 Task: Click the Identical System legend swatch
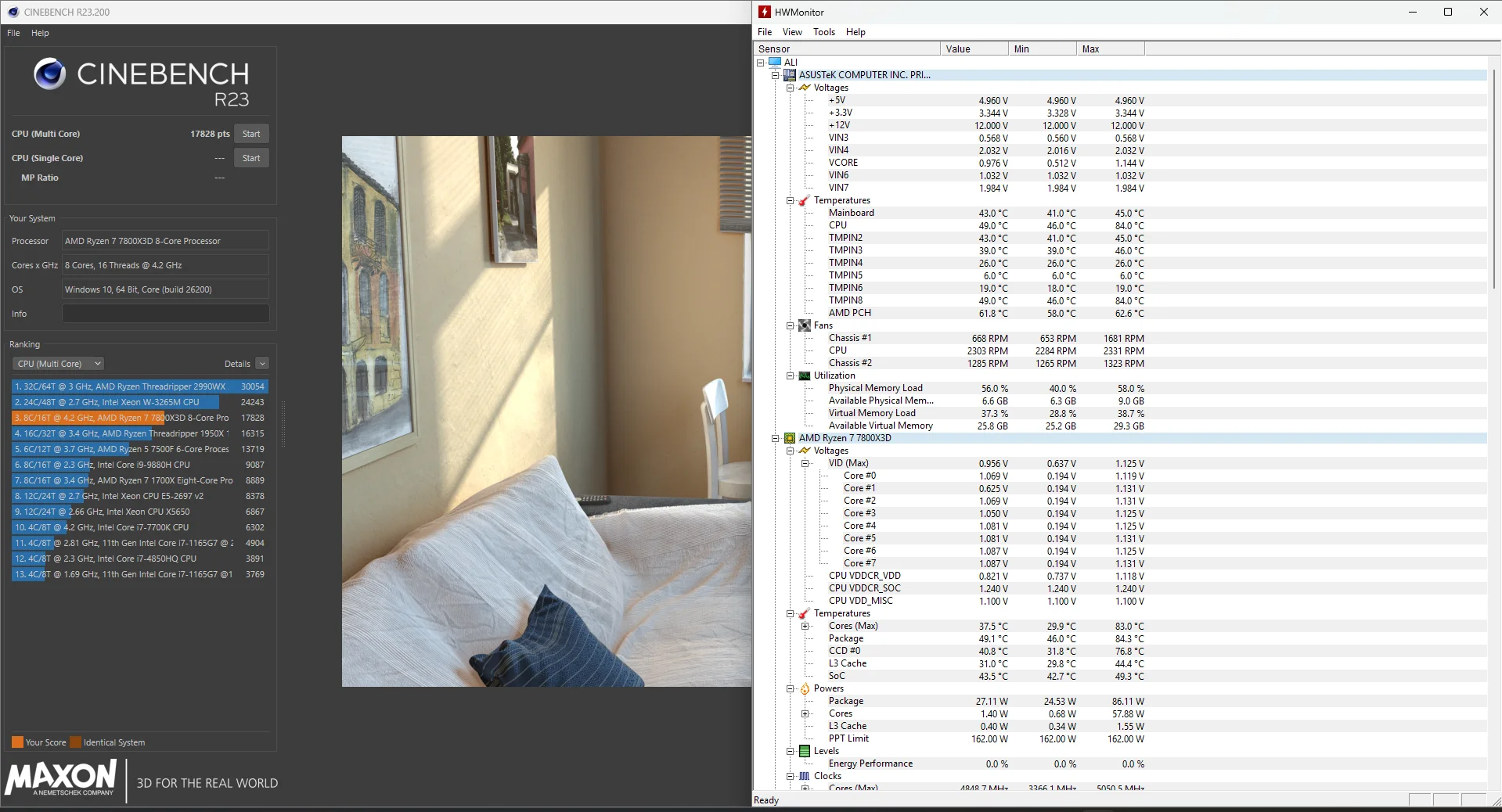(75, 742)
